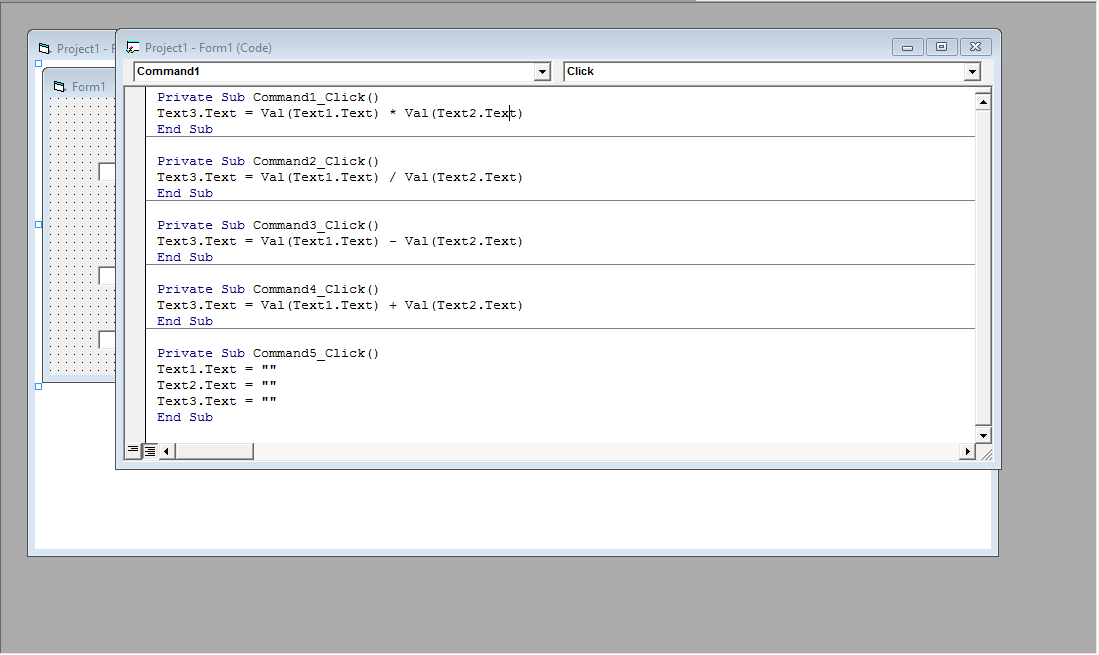
Task: Switch to Full Module View icon
Action: point(149,450)
